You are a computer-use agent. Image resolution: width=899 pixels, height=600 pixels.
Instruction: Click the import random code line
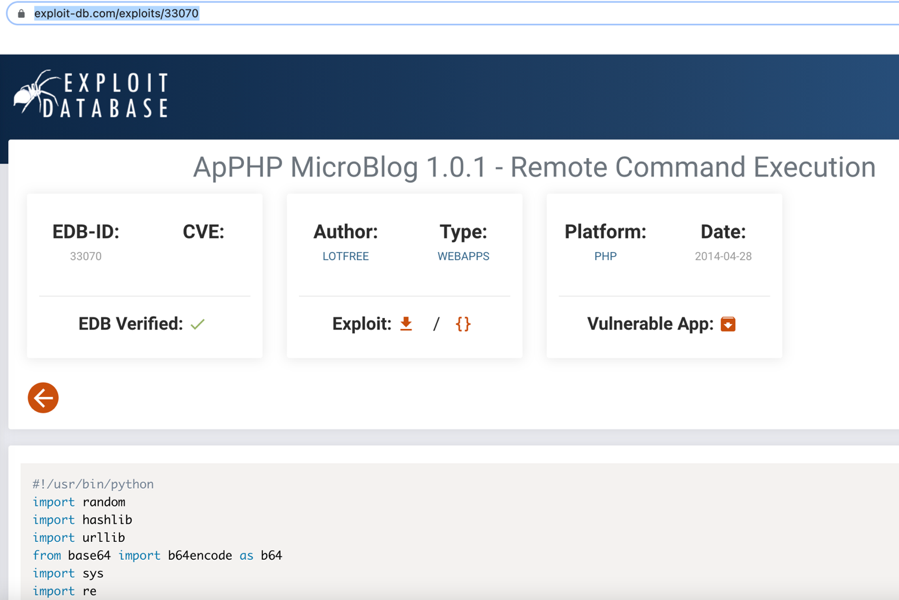click(79, 502)
